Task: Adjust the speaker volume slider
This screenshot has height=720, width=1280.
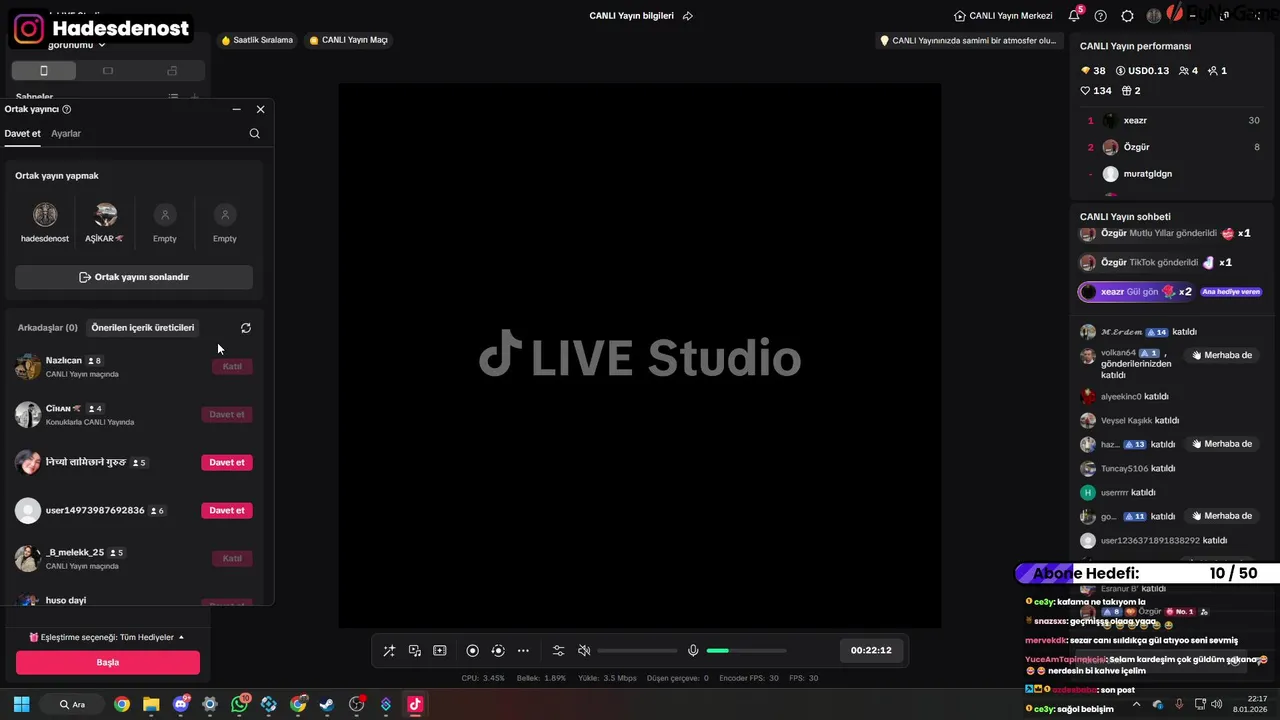Action: point(638,651)
